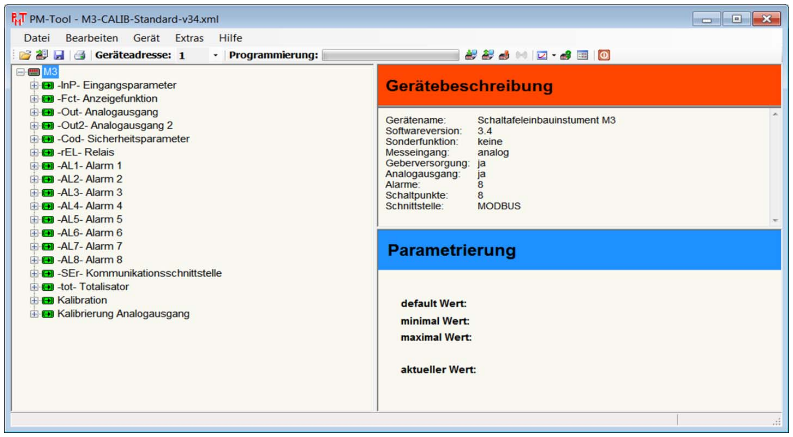This screenshot has height=437, width=793.
Task: Expand the -AL3- Alarm 3 node
Action: point(34,193)
